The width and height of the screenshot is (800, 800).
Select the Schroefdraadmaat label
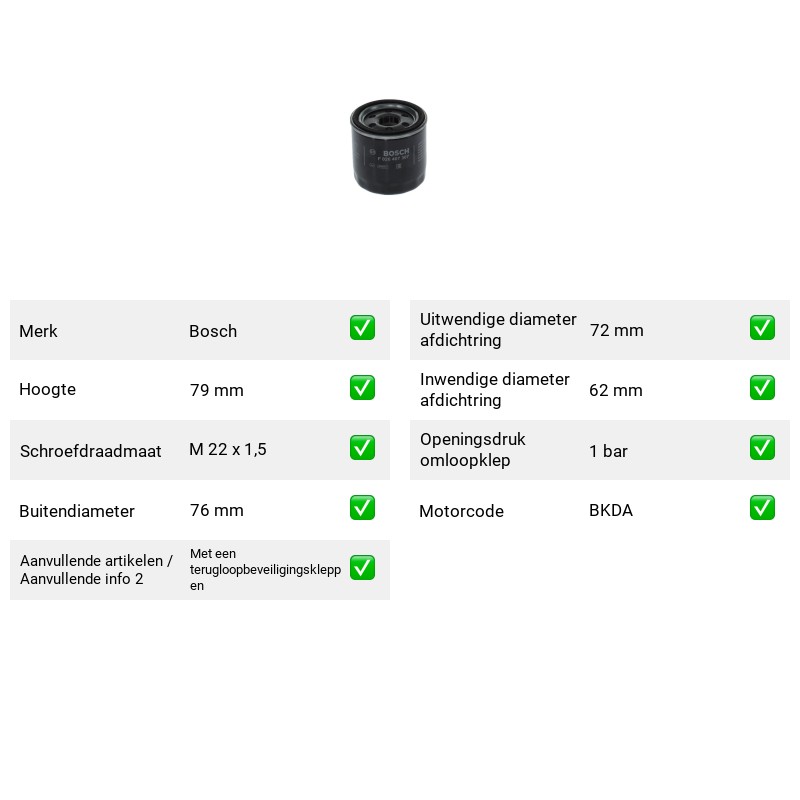tap(91, 451)
